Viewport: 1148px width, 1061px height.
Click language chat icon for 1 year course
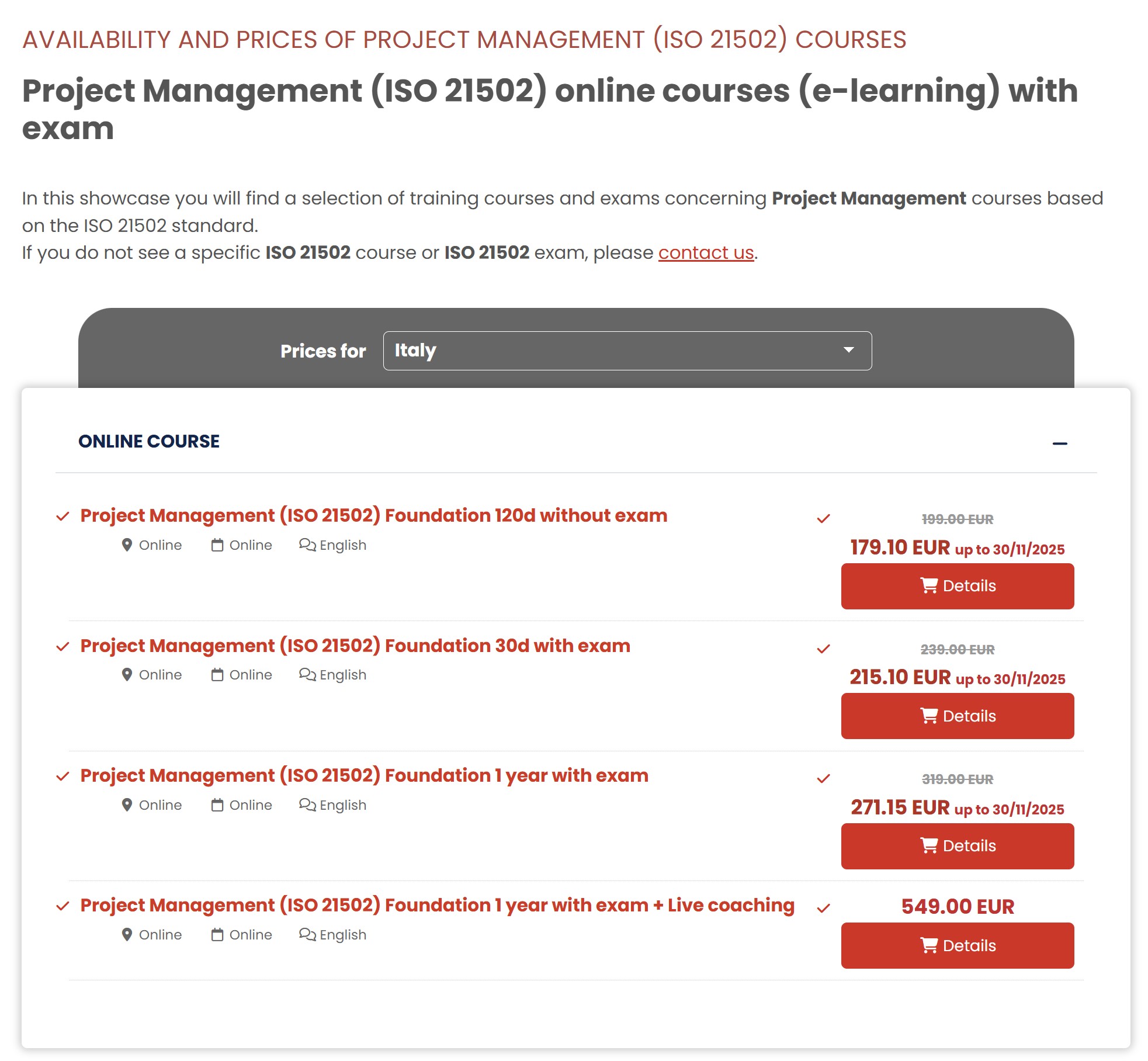pos(307,805)
